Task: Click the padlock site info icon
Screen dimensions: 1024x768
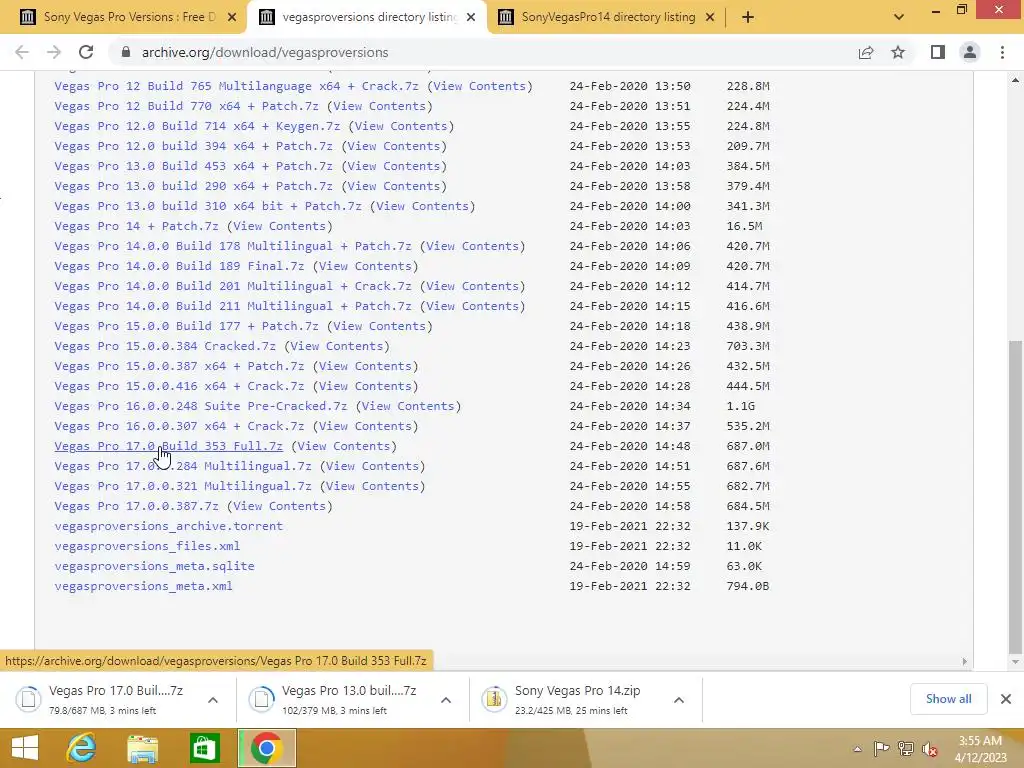Action: pyautogui.click(x=126, y=52)
